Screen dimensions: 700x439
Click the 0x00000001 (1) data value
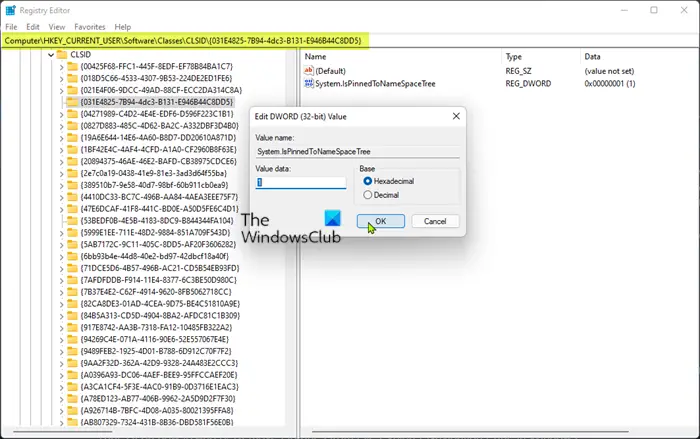tap(610, 83)
